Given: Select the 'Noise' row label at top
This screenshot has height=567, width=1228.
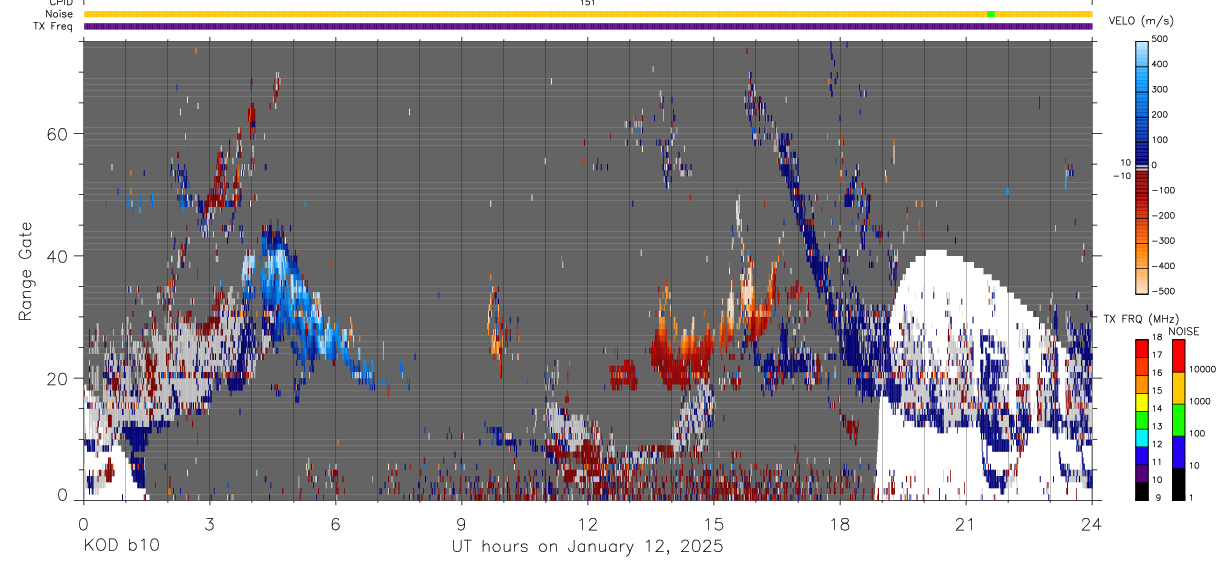Looking at the screenshot, I should click(58, 14).
